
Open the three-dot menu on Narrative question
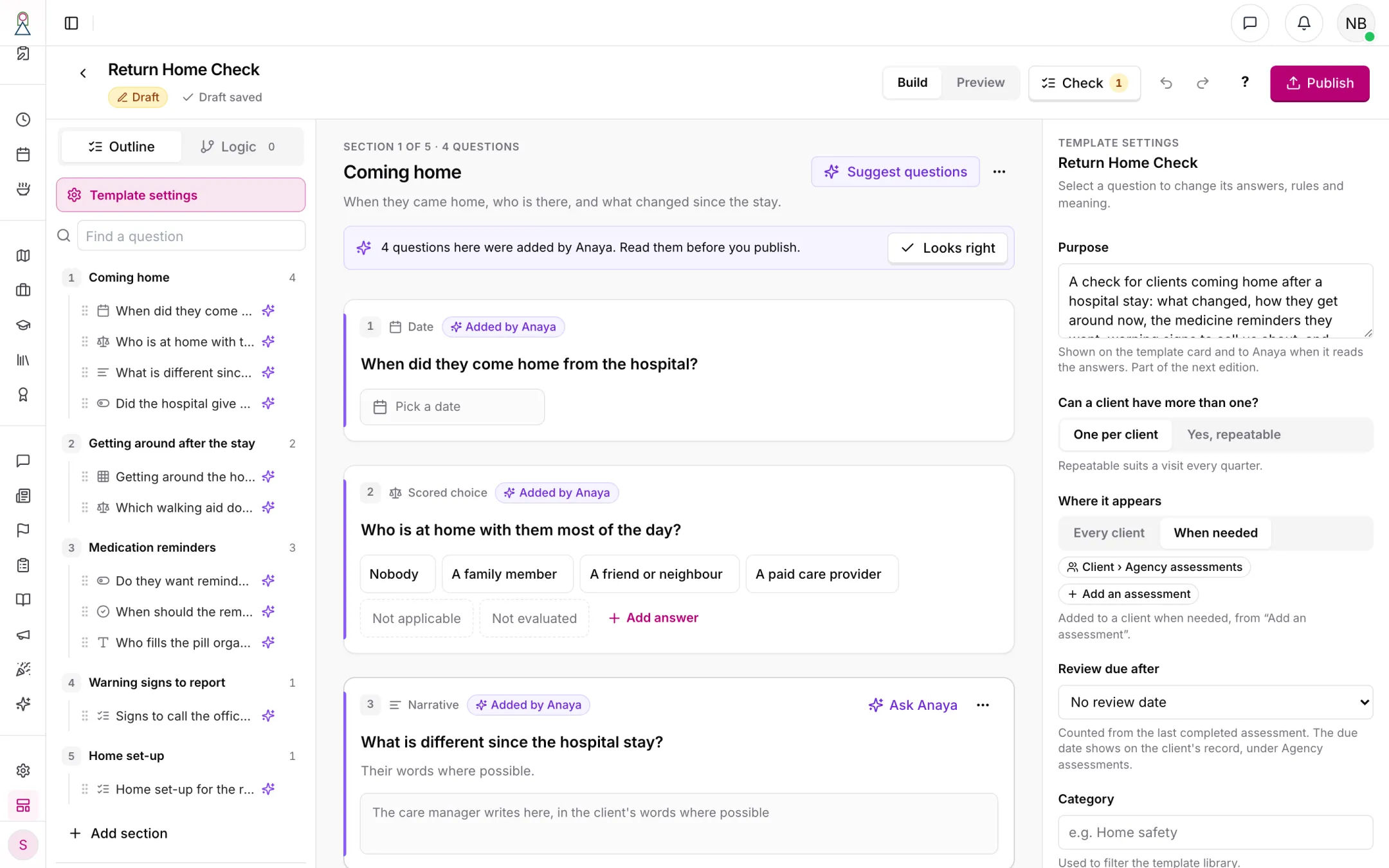tap(983, 705)
